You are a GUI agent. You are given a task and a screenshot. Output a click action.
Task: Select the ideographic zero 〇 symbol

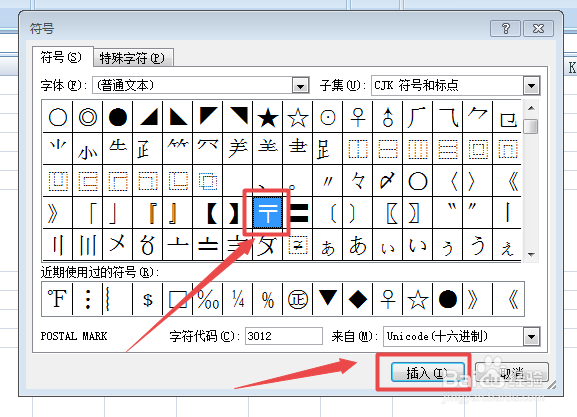418,181
